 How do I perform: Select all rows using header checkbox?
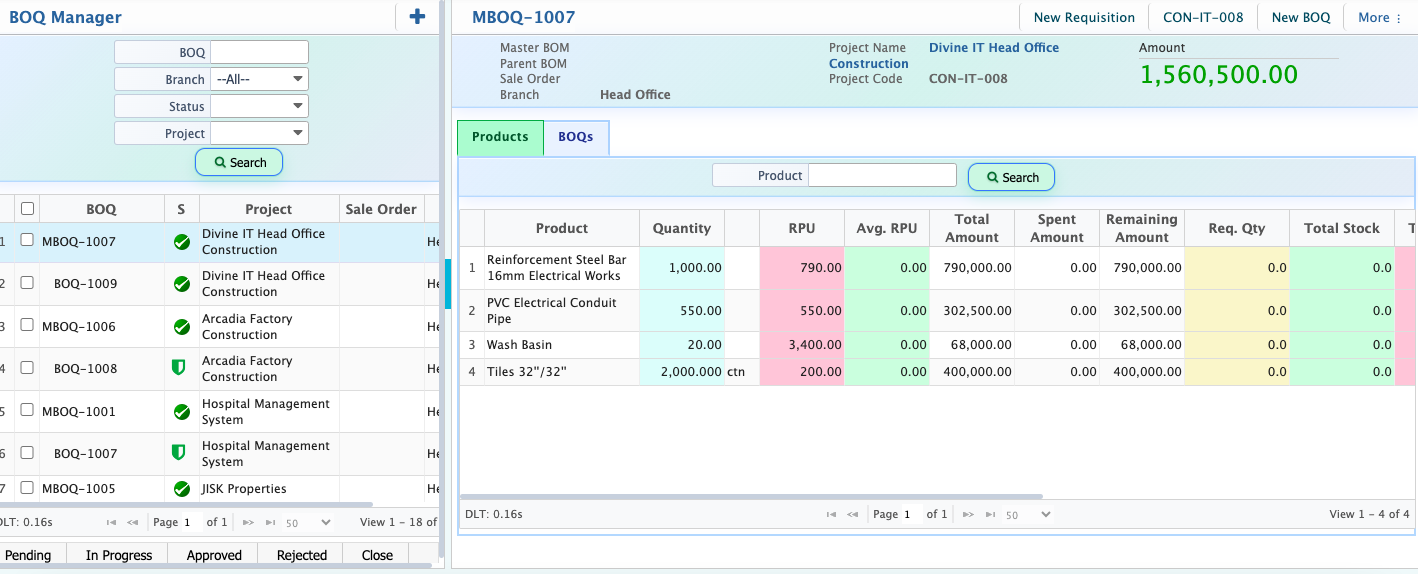pyautogui.click(x=27, y=208)
